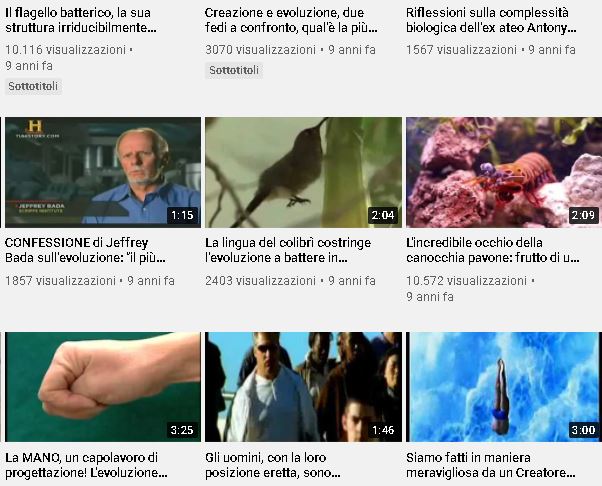Click the 1:15 duration badge on Bada video

[182, 215]
